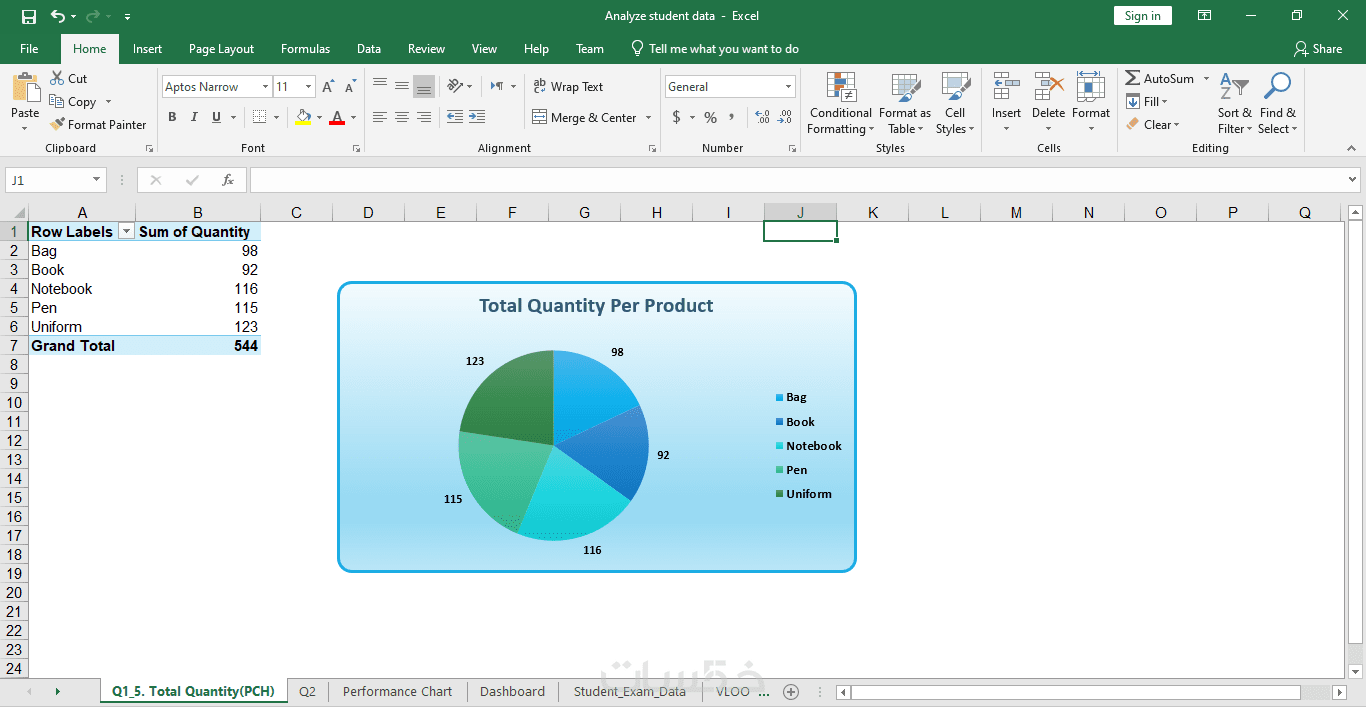Viewport: 1366px width, 707px height.
Task: Expand the Number Format General dropdown
Action: tap(788, 87)
